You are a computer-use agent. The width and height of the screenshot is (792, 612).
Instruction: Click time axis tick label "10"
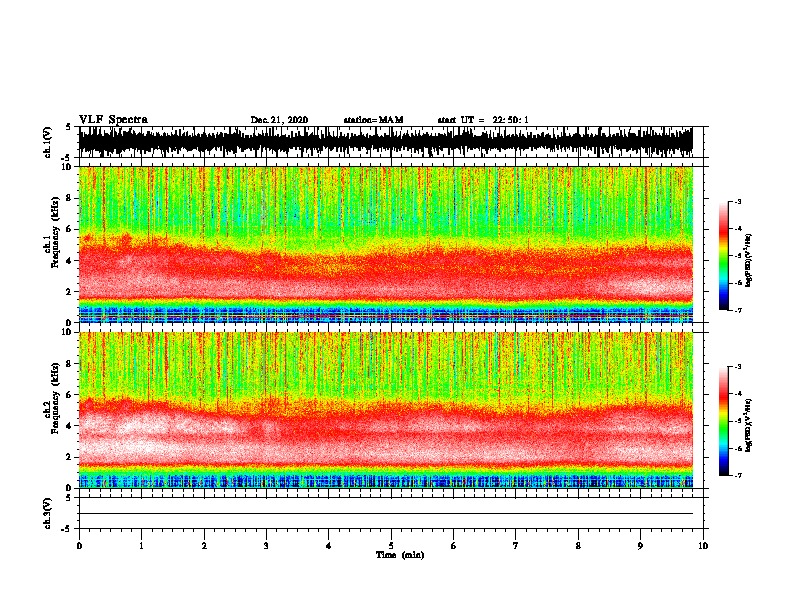point(703,546)
